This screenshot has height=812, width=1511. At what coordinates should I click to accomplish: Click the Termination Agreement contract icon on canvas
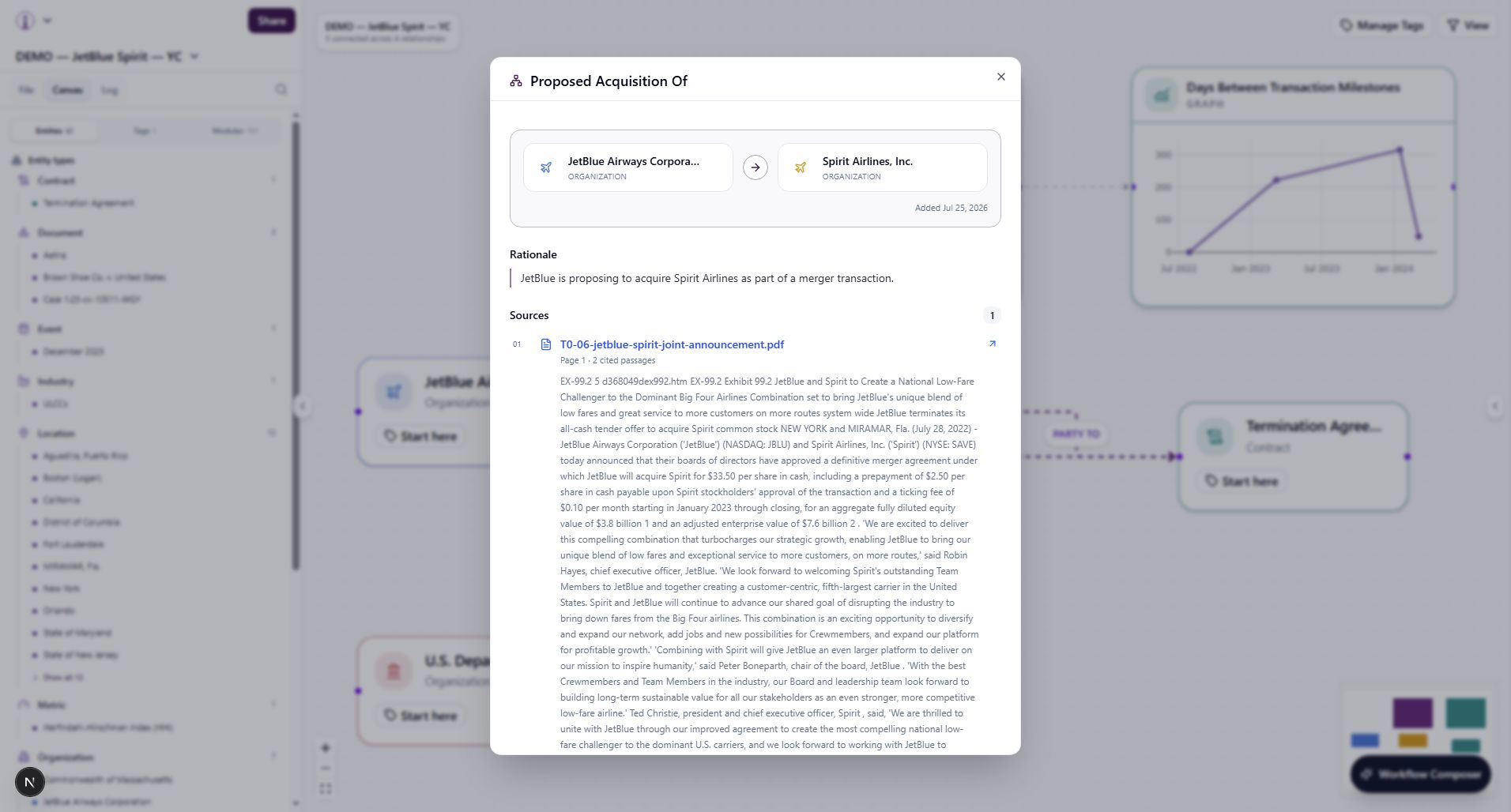coord(1215,437)
